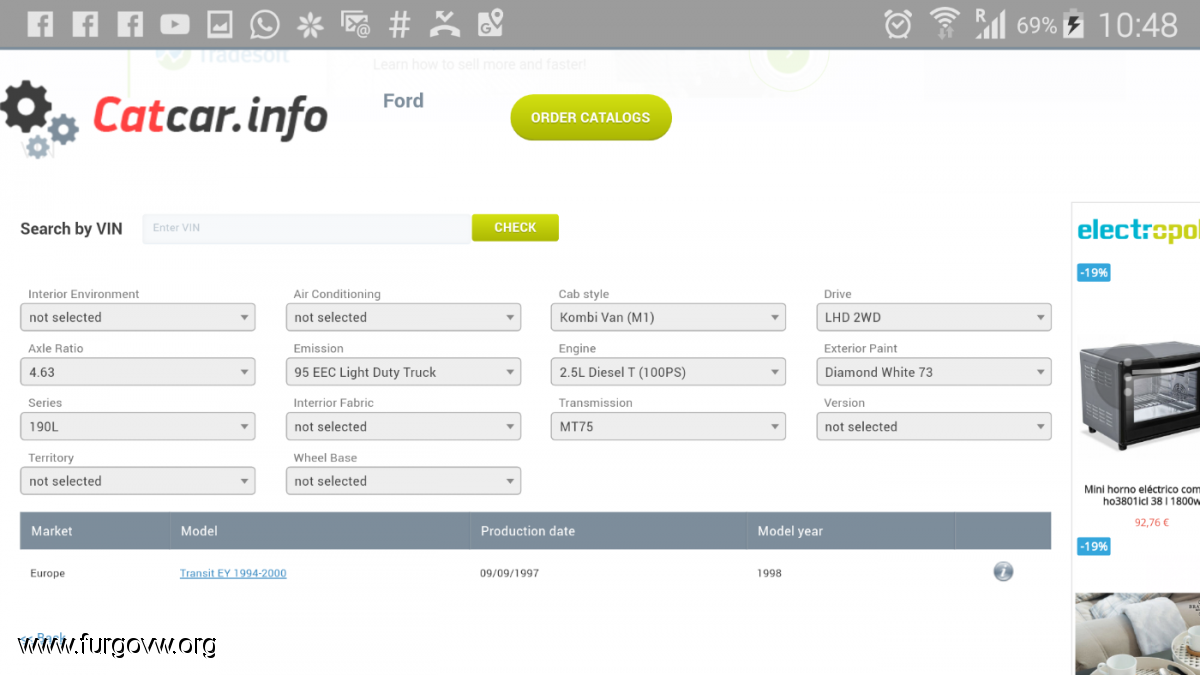
Task: Tap the hashtag notification icon
Action: (400, 24)
